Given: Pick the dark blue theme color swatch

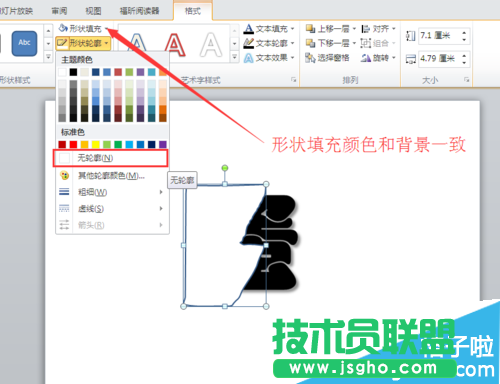Looking at the screenshot, I should [96, 72].
